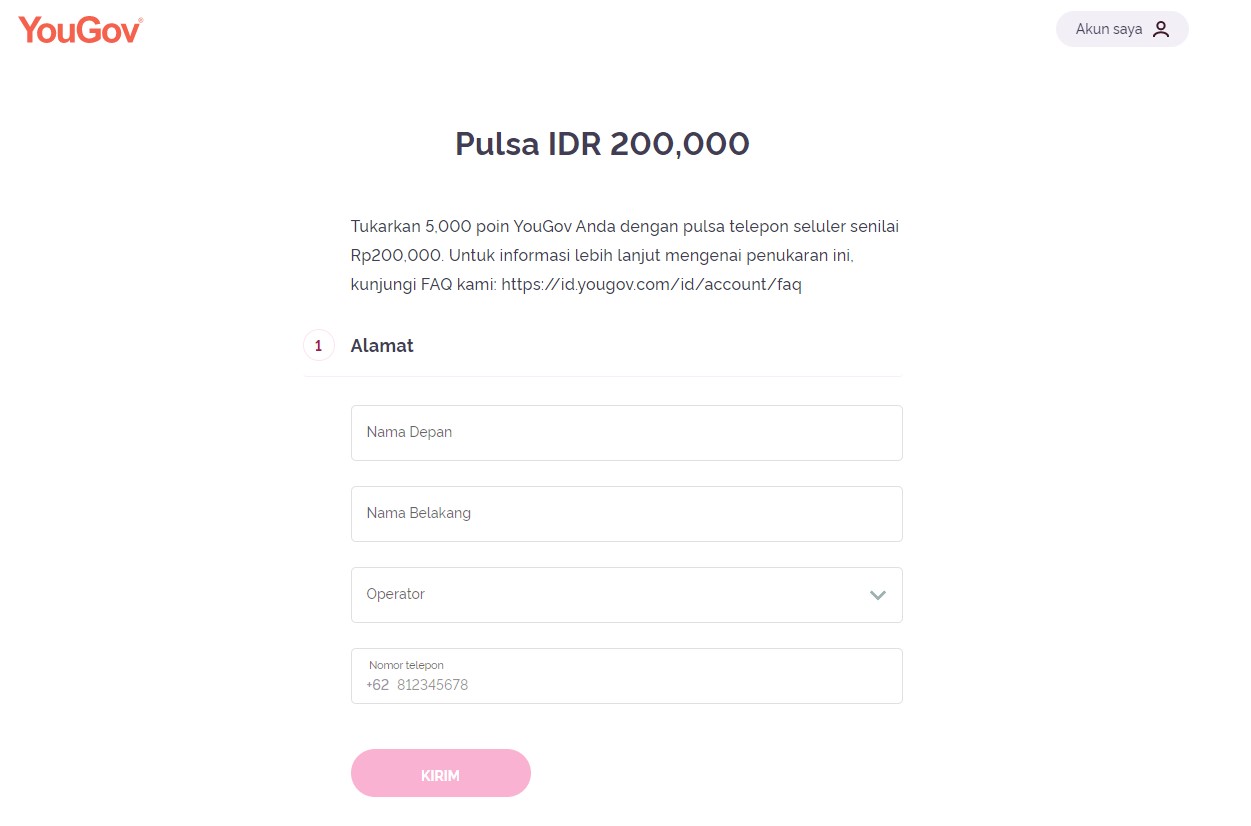Open the Operator selection dropdown
1251x826 pixels.
pos(627,595)
